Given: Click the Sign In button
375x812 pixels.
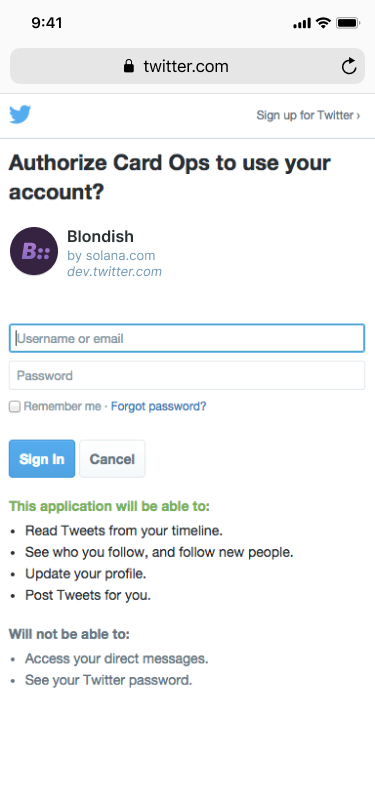Looking at the screenshot, I should [x=42, y=459].
